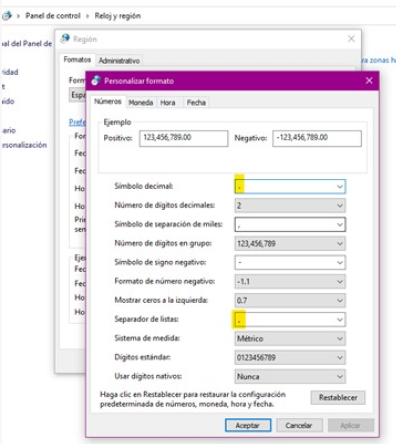396x444 pixels.
Task: Click the Cancelar button
Action: (299, 425)
